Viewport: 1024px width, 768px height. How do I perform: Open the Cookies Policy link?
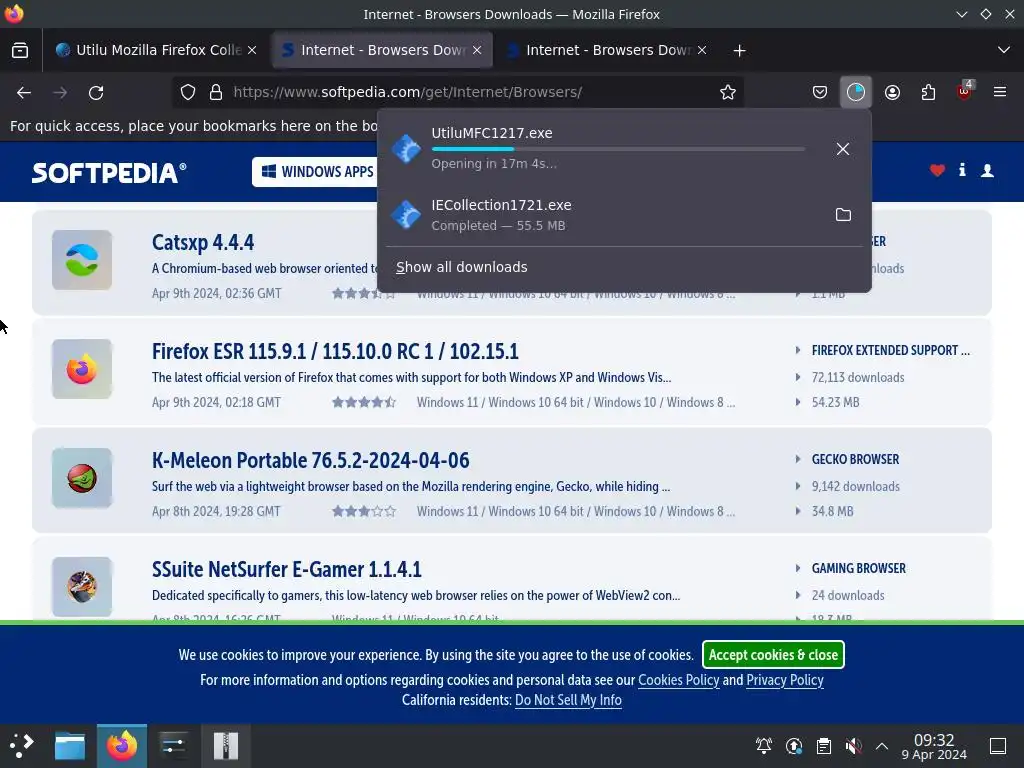pyautogui.click(x=679, y=680)
